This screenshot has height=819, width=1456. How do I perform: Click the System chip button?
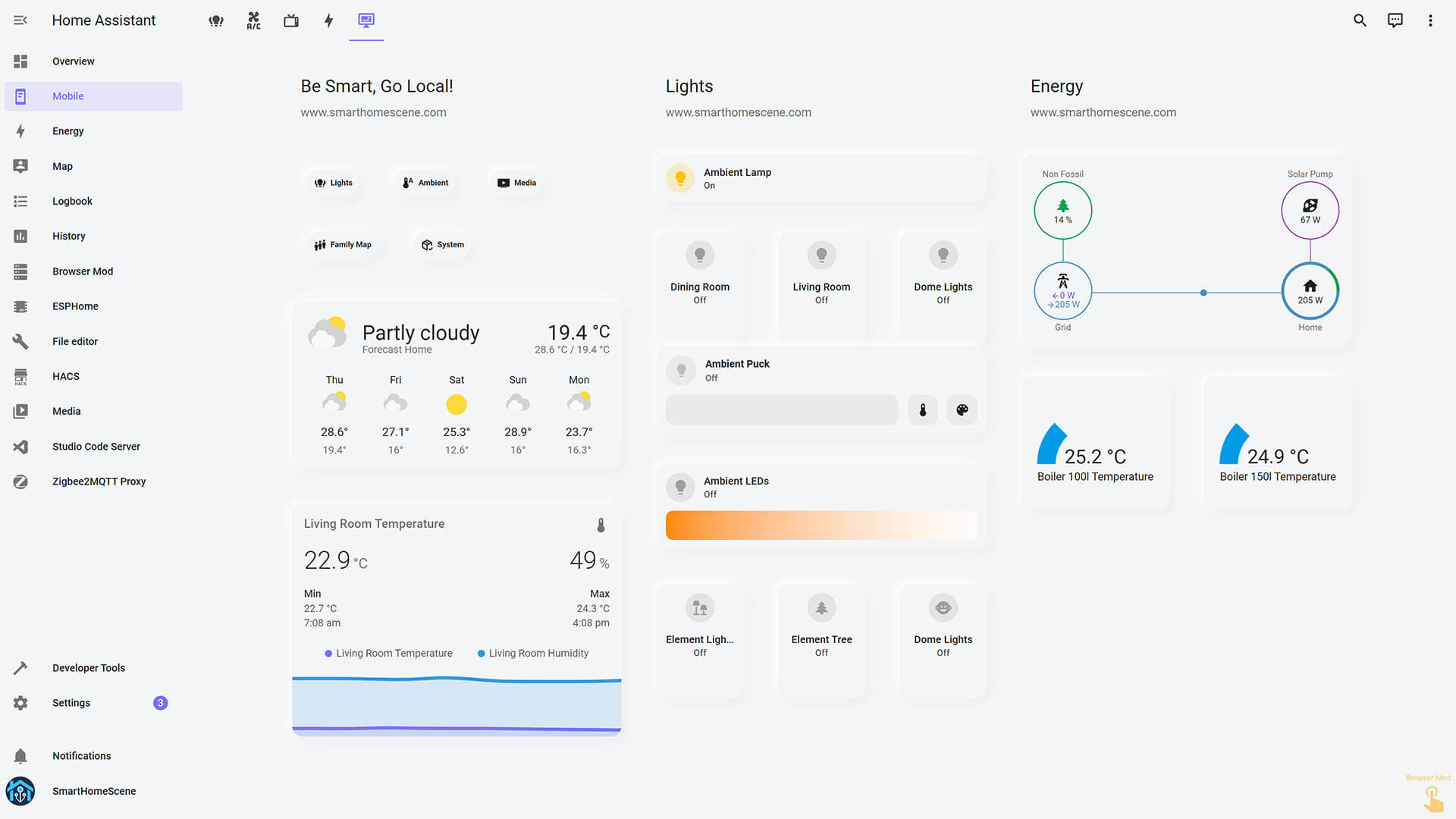443,245
